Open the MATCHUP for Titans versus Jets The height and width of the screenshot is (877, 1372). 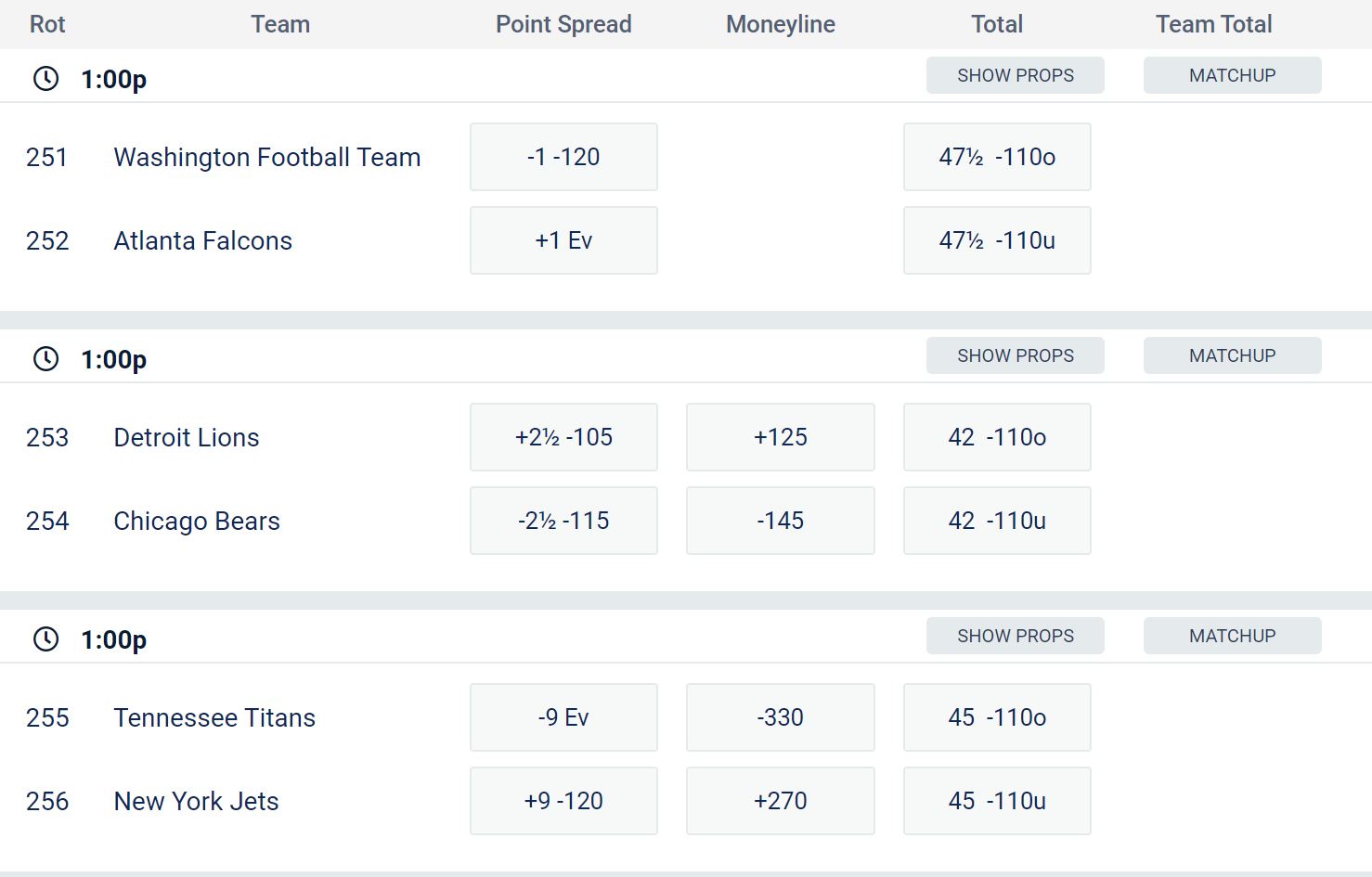tap(1232, 636)
